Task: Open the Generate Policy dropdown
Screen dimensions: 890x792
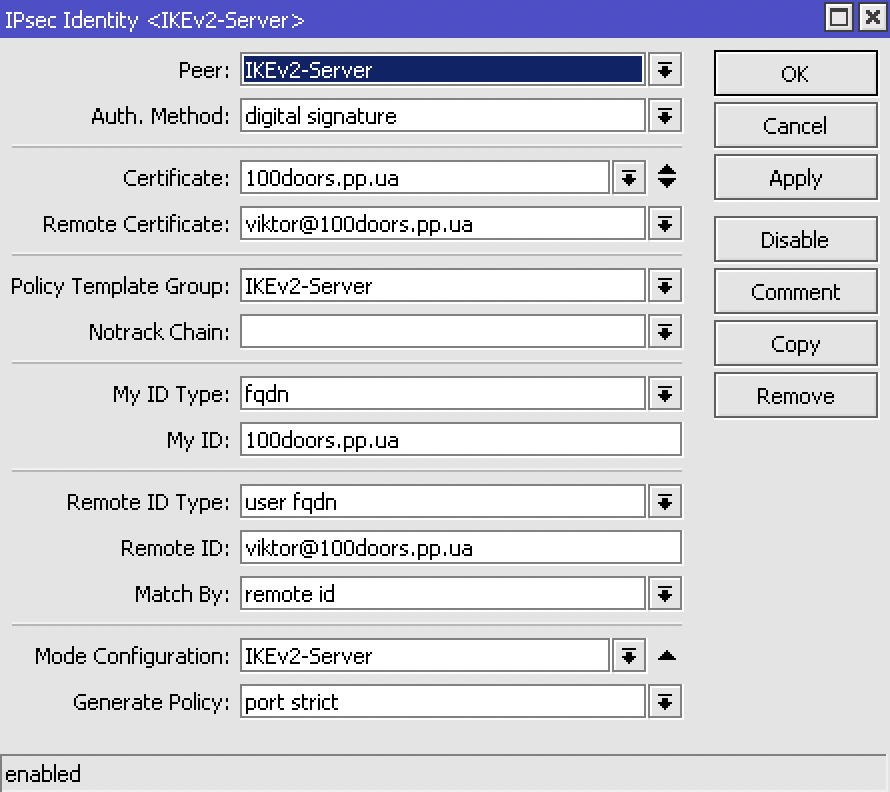Action: click(x=664, y=701)
